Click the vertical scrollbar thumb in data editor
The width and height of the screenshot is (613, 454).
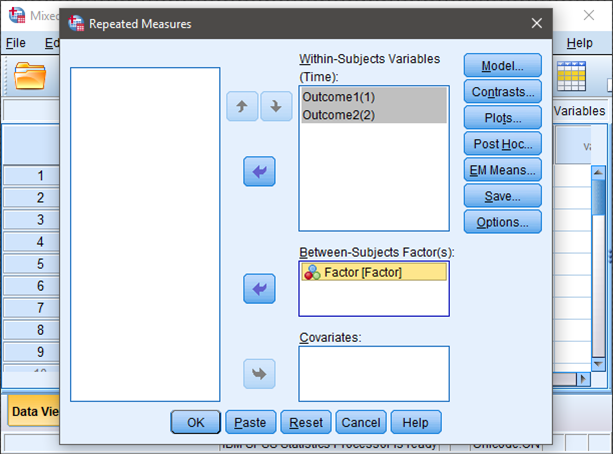pos(598,197)
